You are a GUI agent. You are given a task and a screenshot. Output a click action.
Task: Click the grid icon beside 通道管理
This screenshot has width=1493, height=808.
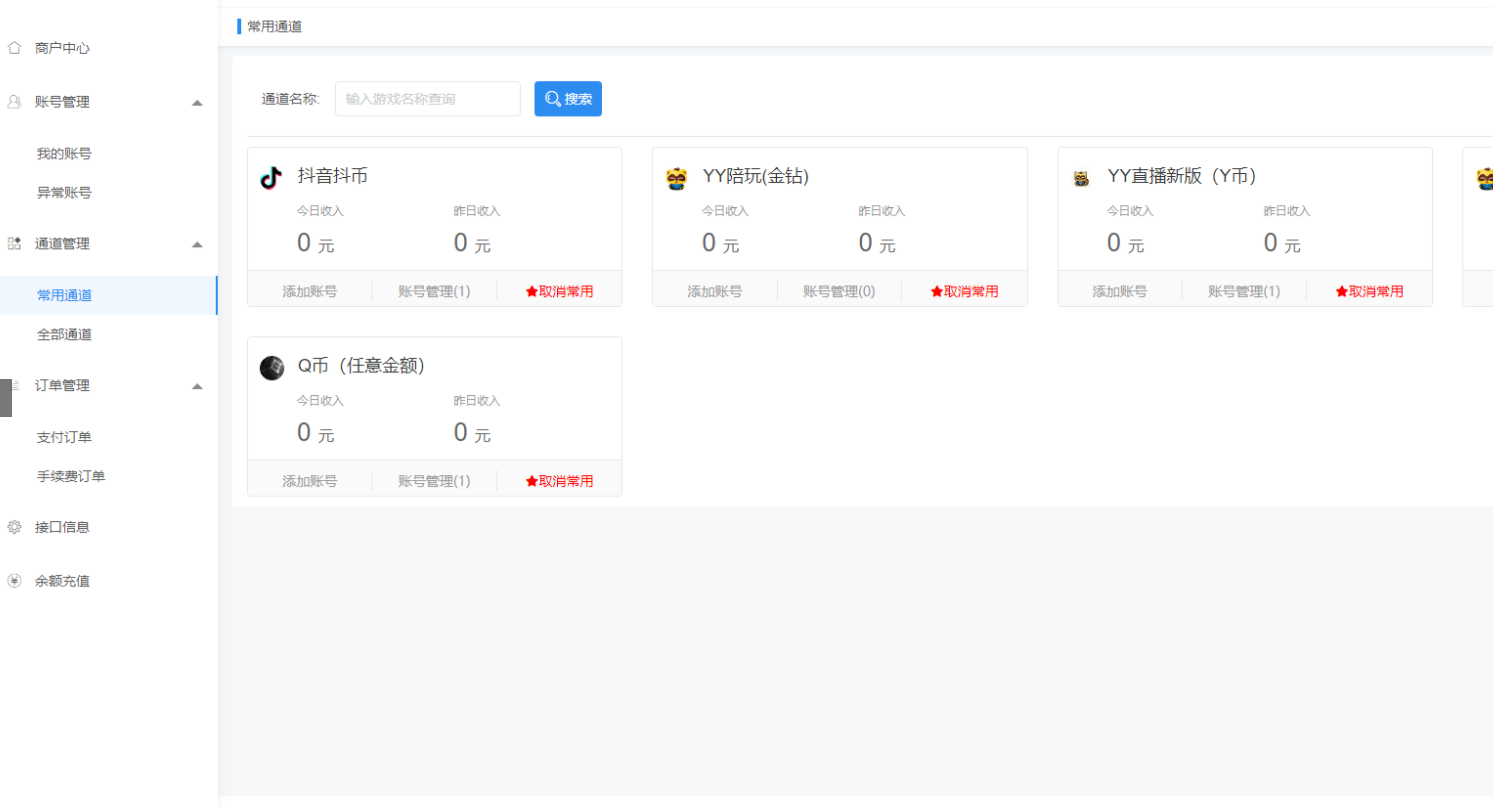[x=14, y=243]
